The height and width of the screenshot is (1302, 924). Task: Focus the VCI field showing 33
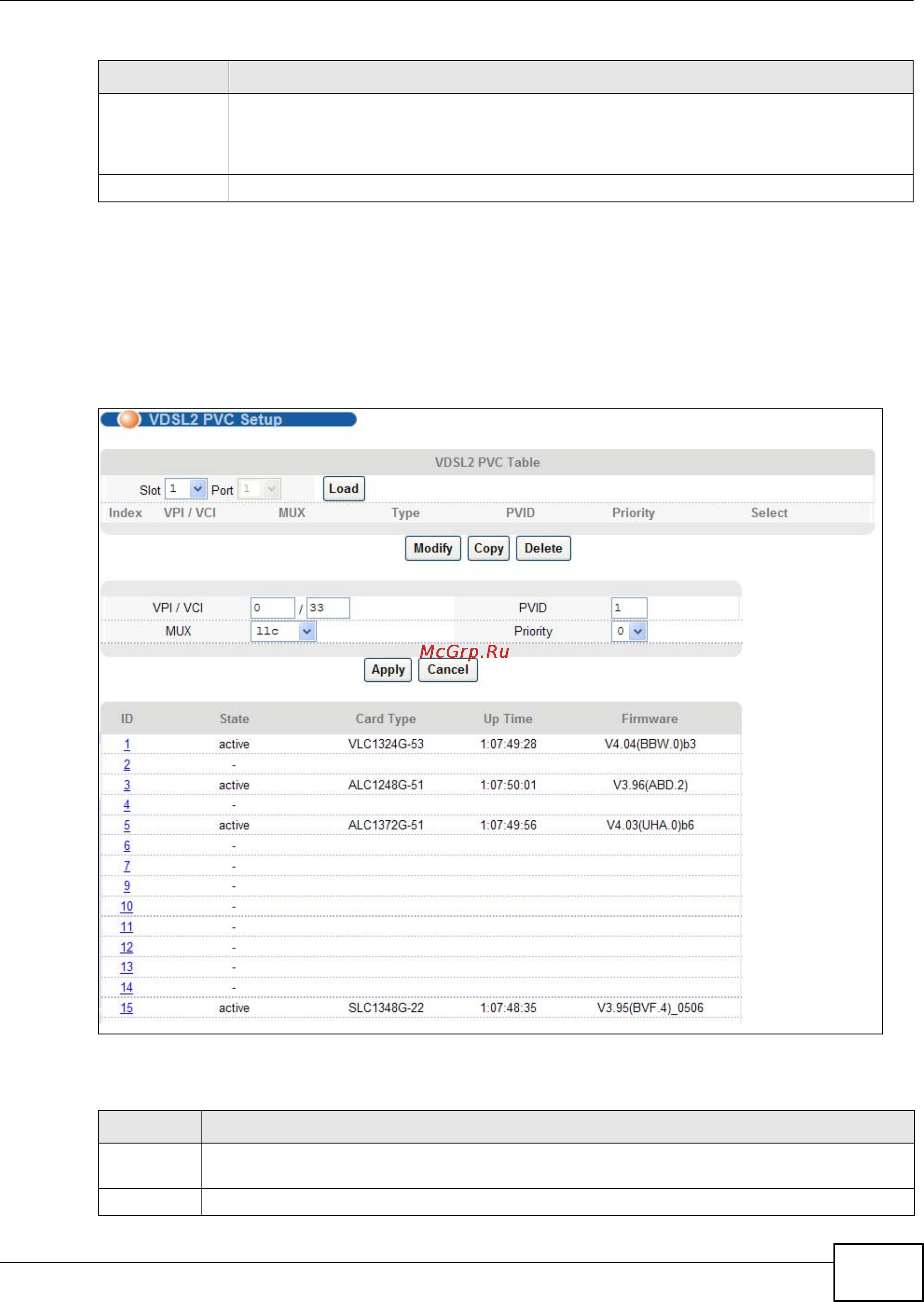point(328,608)
